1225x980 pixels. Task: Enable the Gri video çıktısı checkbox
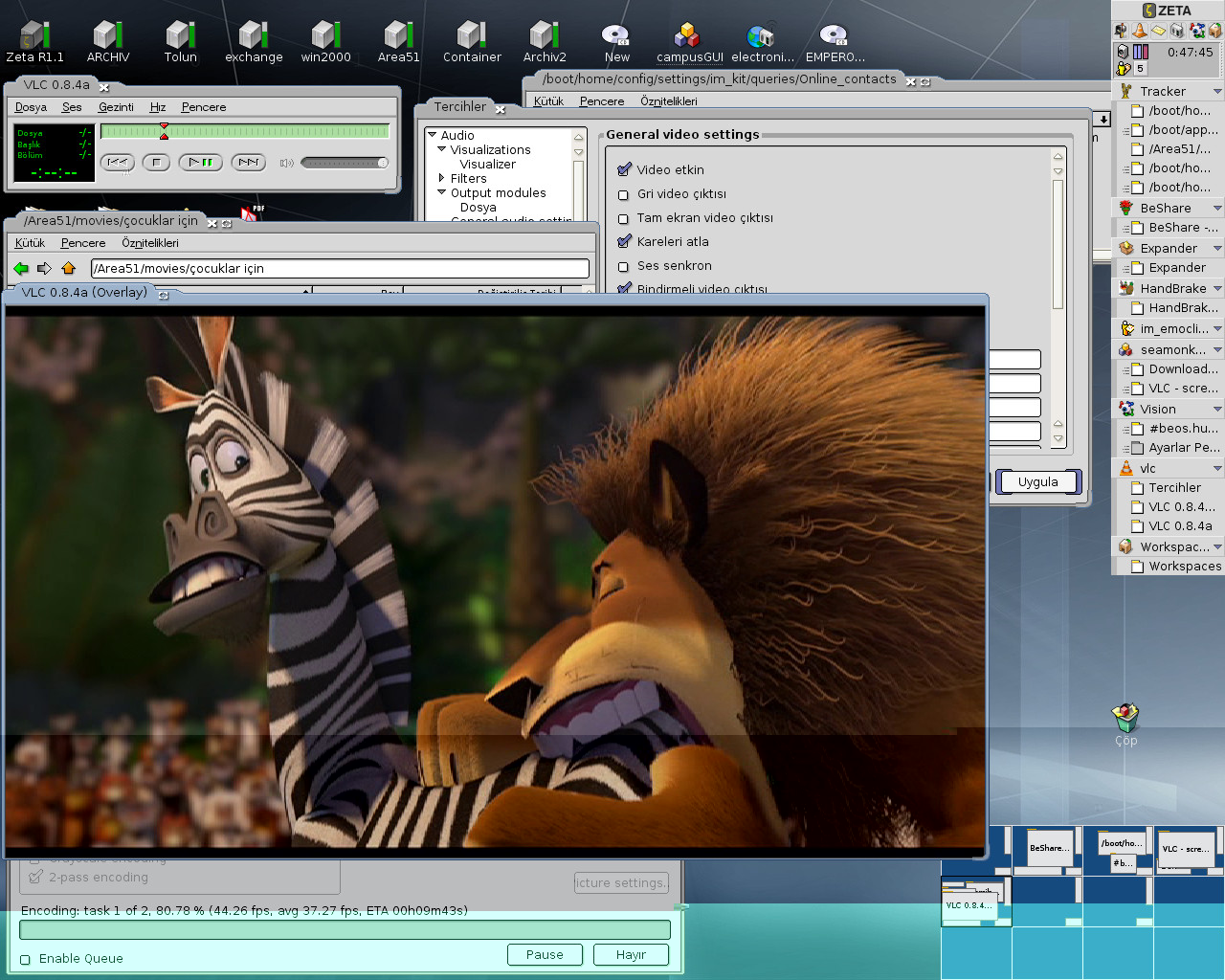pos(623,194)
